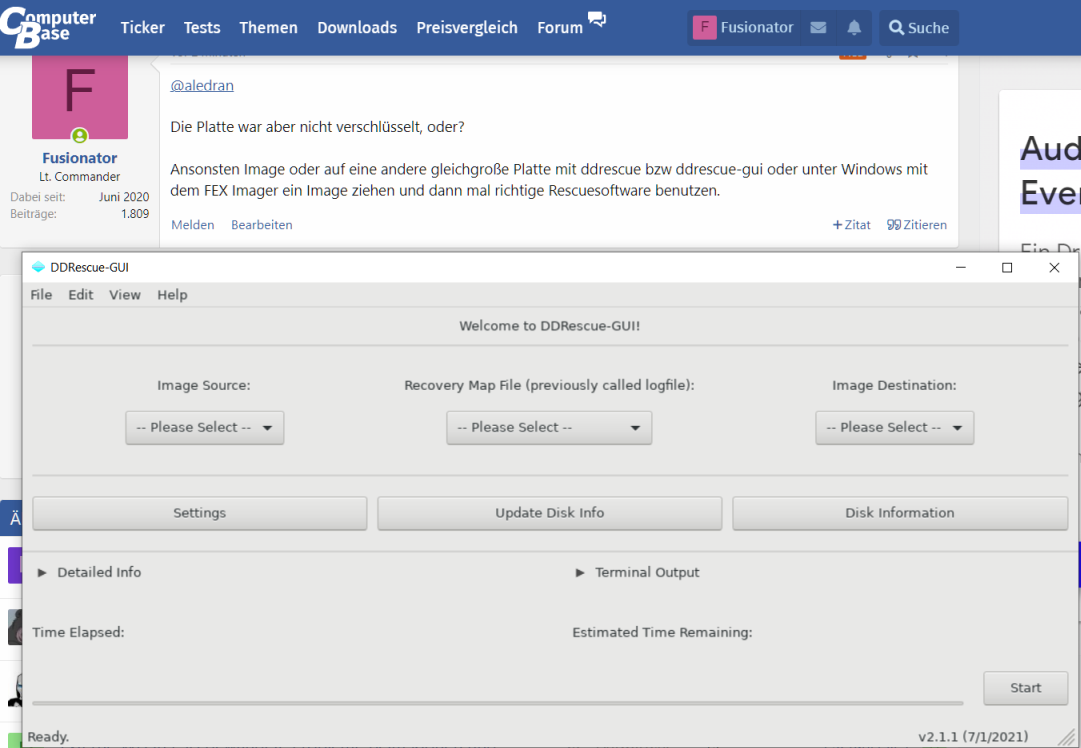Click the Bearbeiten link under the post

[x=262, y=225]
